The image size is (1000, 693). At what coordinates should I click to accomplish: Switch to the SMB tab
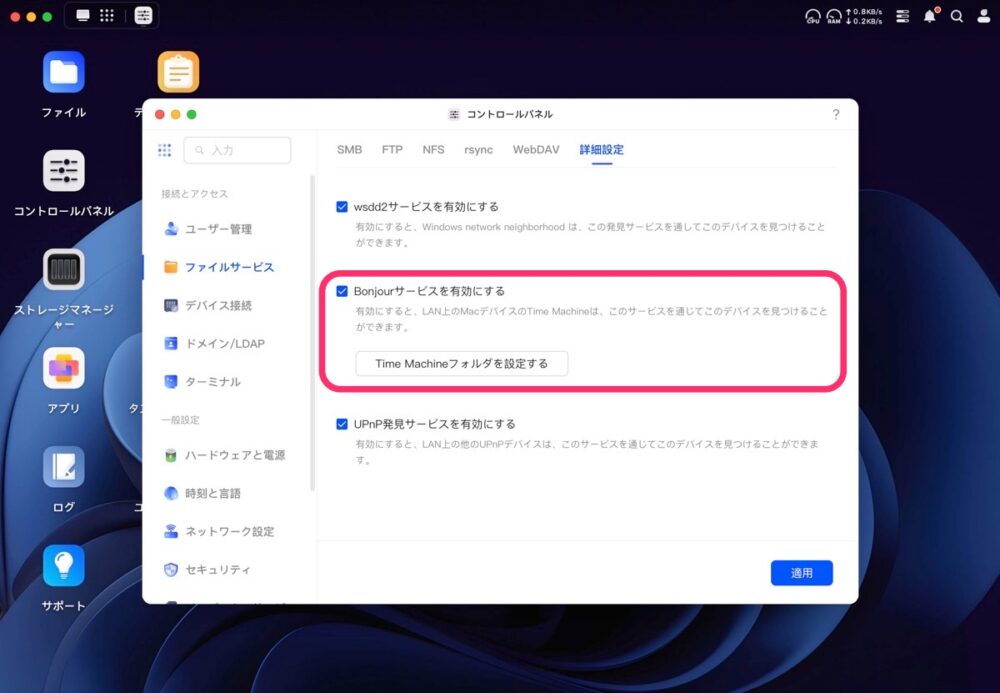tap(349, 150)
